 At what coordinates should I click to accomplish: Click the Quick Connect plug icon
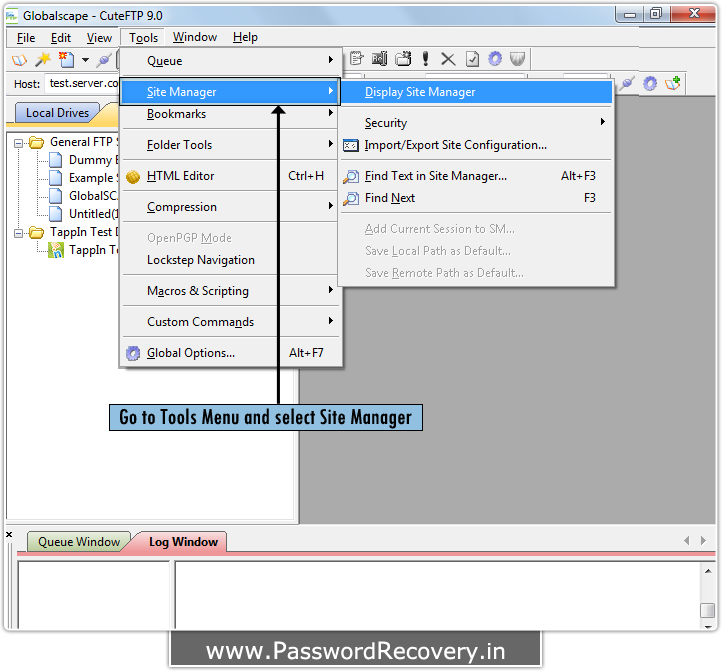point(627,83)
